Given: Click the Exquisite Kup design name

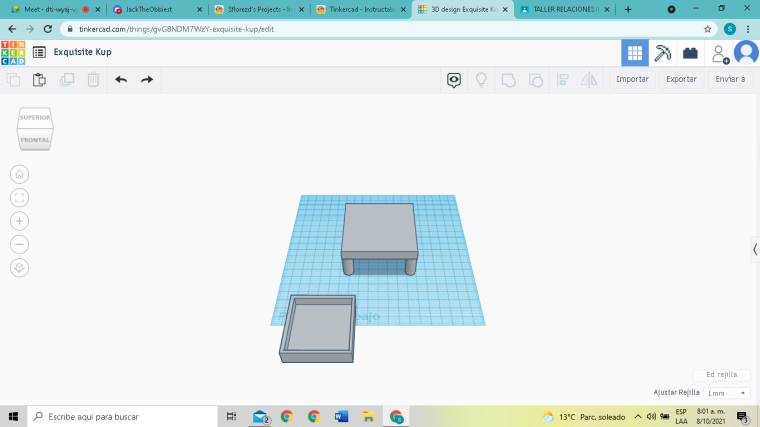Looking at the screenshot, I should click(x=82, y=52).
